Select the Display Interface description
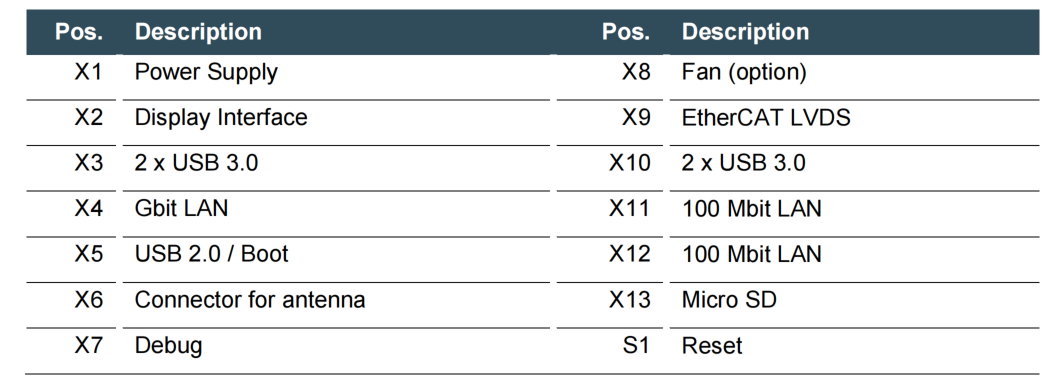This screenshot has height=381, width=1059. pyautogui.click(x=221, y=118)
